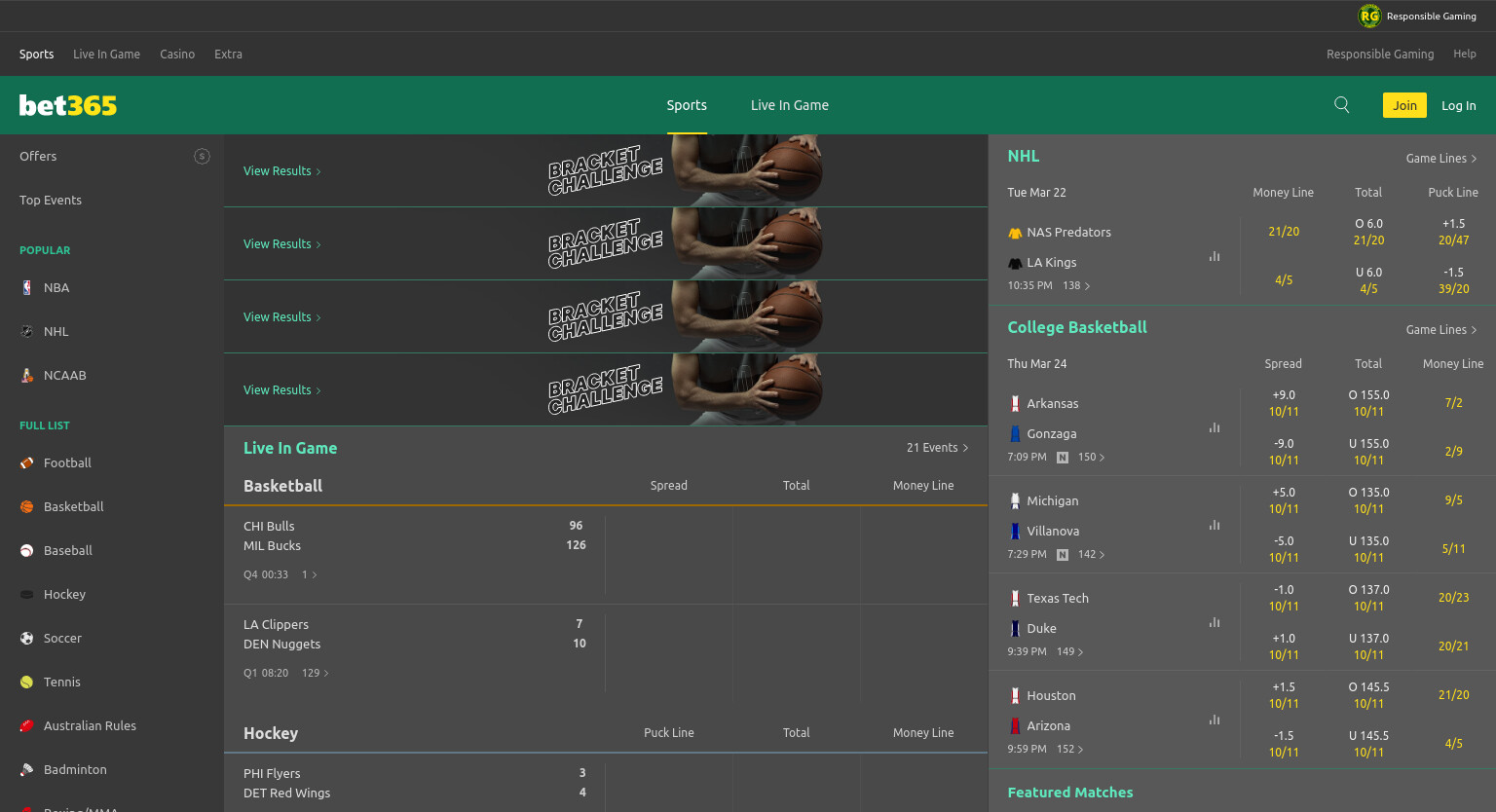Select Over 145.5 total for Houston game
The image size is (1496, 812).
[x=1368, y=695]
